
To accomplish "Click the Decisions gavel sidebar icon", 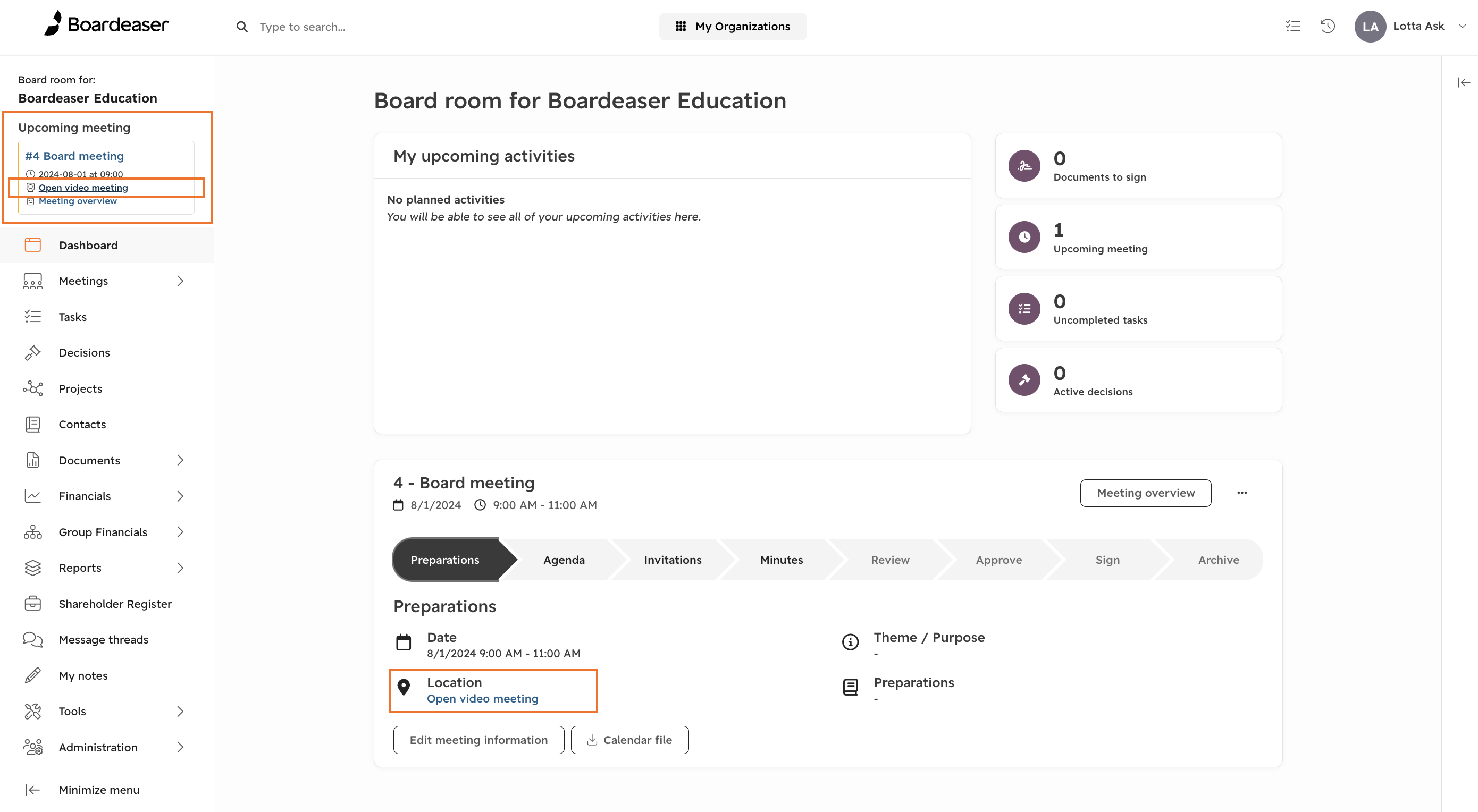I will [33, 353].
